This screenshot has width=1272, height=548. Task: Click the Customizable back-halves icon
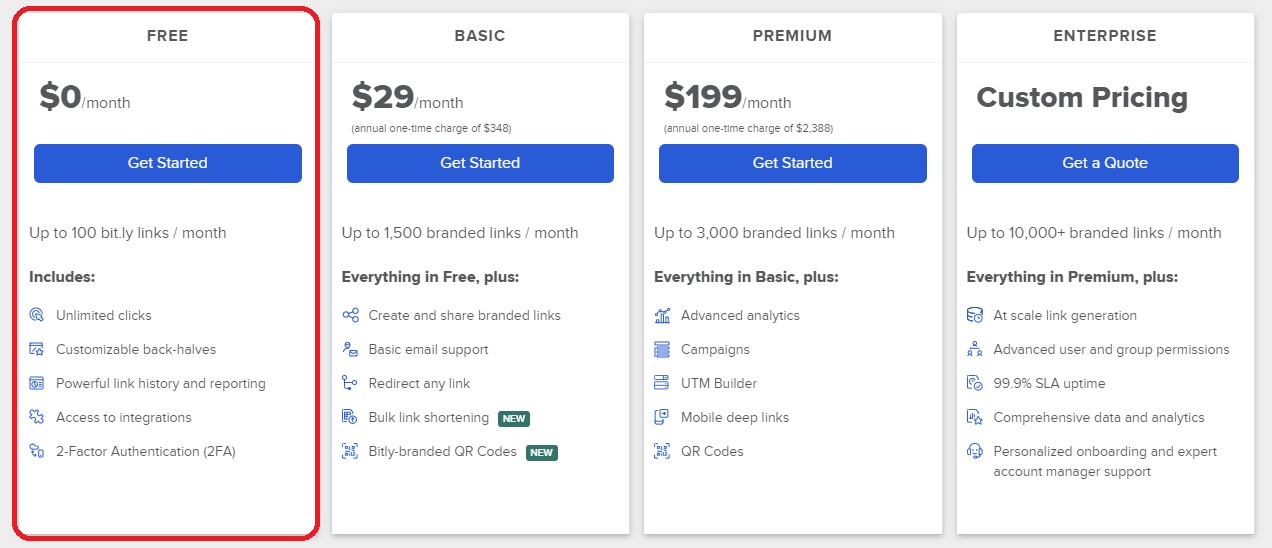tap(37, 349)
